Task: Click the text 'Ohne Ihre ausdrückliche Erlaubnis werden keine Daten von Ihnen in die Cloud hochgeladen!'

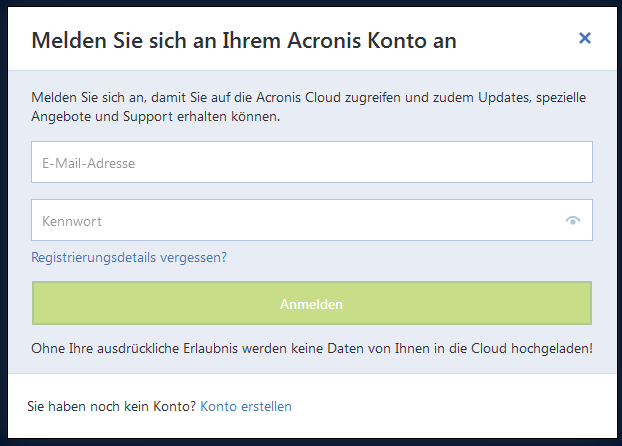Action: coord(312,348)
